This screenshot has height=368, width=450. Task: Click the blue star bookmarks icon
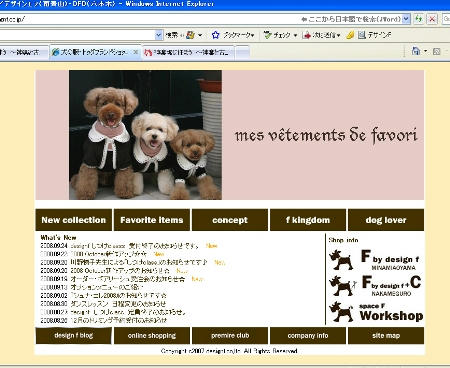coord(216,35)
